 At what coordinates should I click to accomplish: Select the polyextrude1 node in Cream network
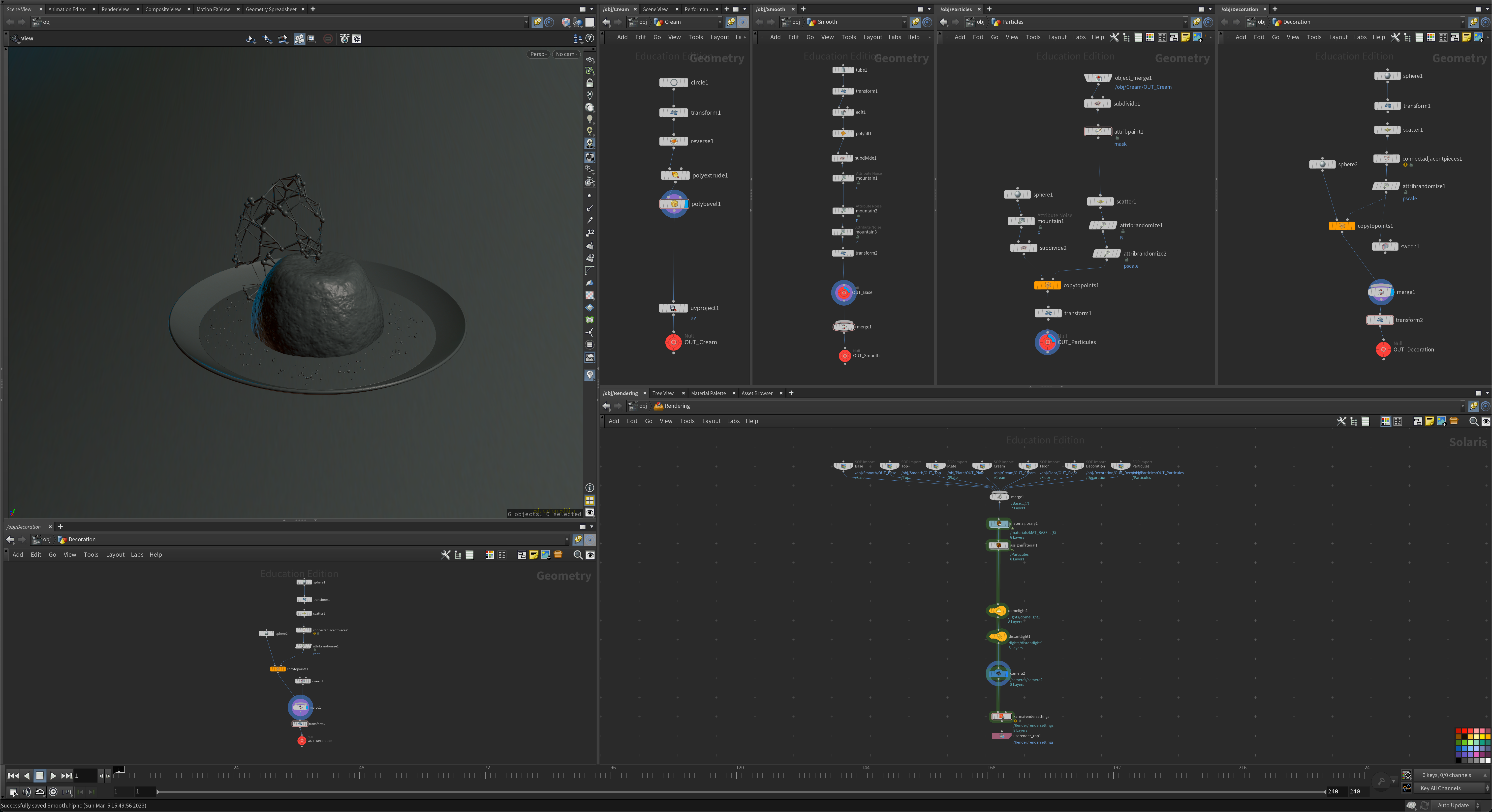pos(675,175)
